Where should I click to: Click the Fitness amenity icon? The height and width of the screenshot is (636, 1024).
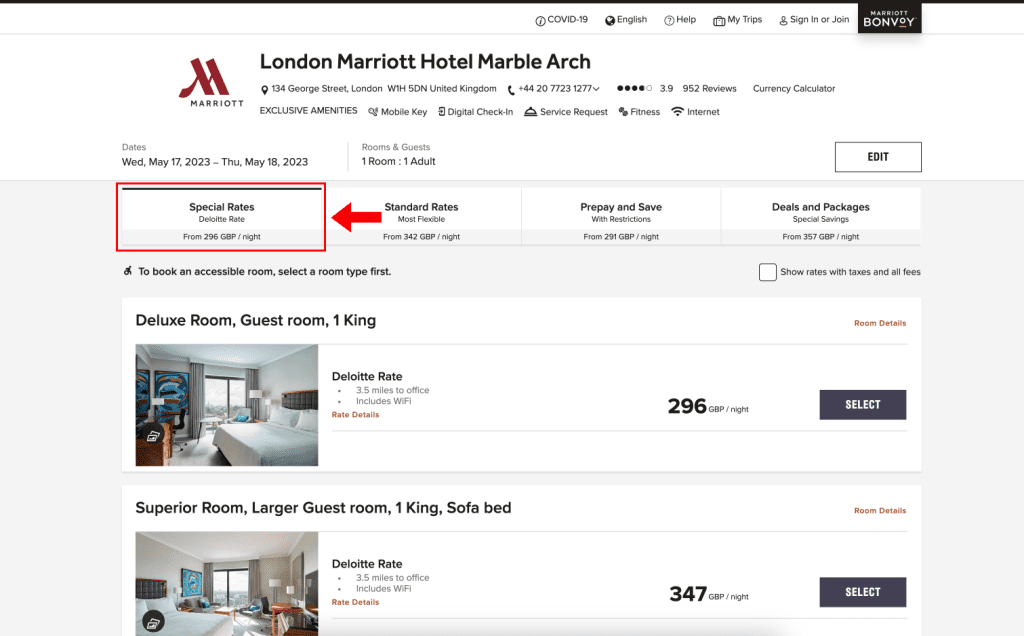click(623, 112)
